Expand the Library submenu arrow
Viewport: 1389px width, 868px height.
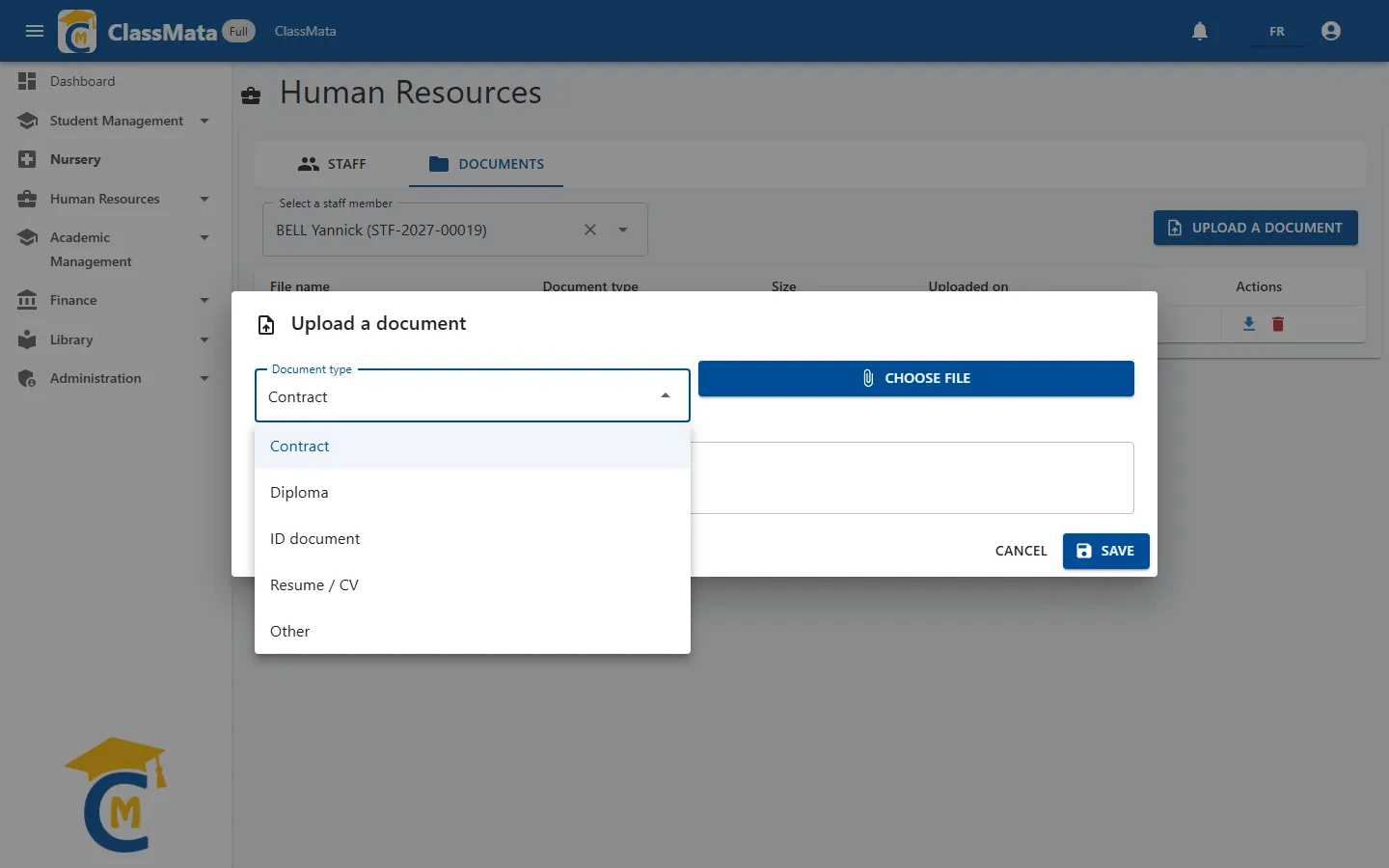click(204, 339)
